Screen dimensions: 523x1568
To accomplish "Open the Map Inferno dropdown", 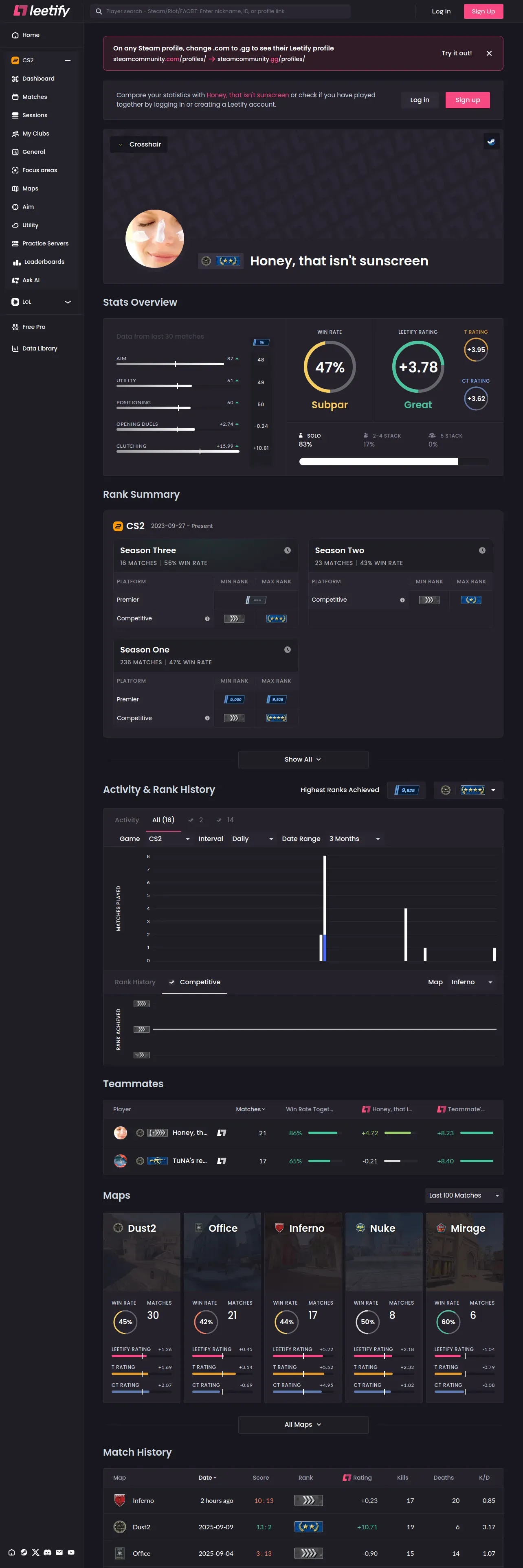I will click(x=472, y=982).
